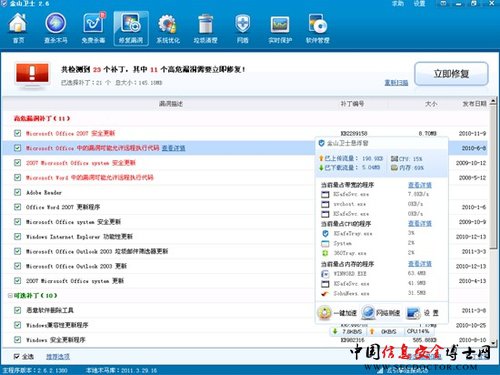Select Microsoft Office Outlook 2003 更新 row

tap(245, 266)
